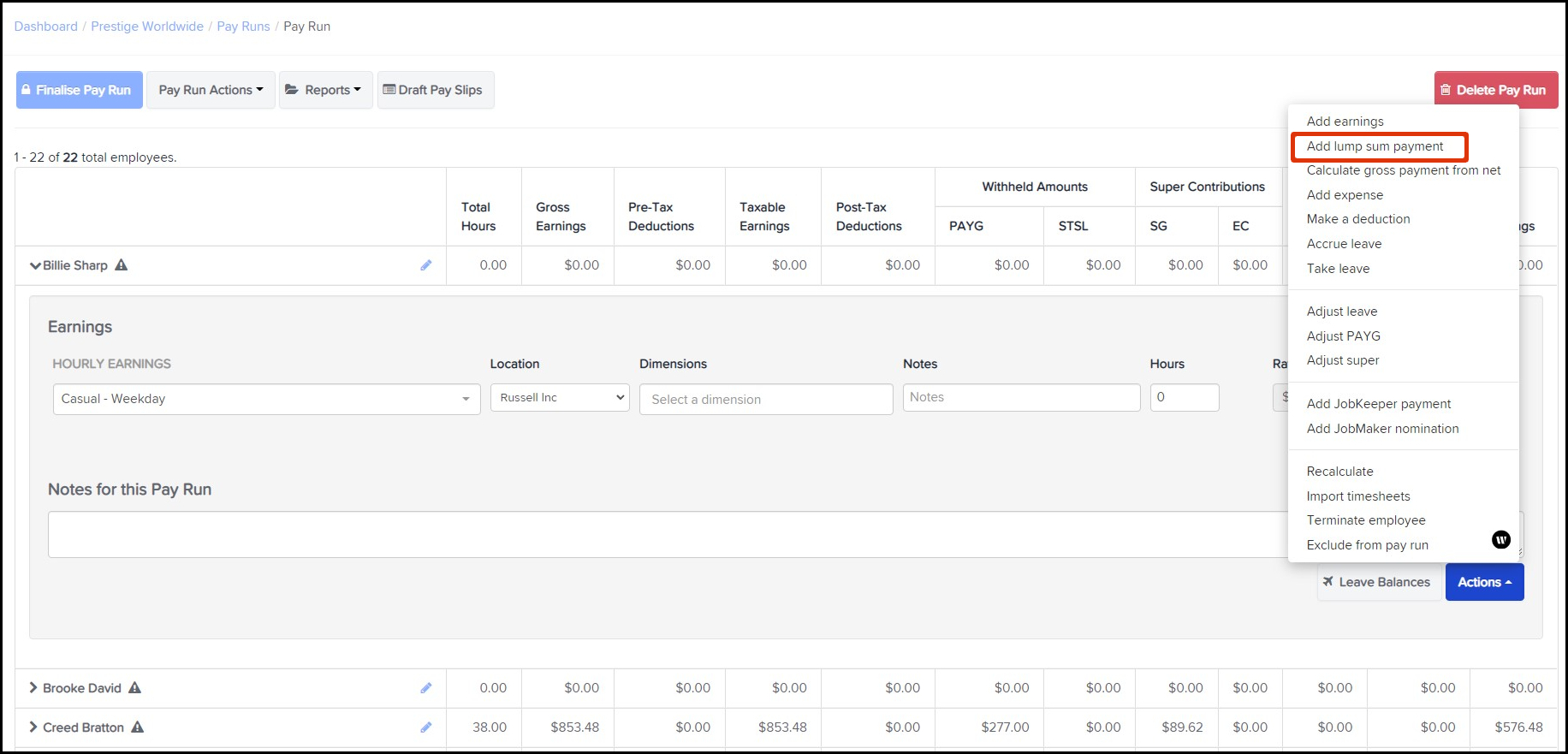This screenshot has width=1568, height=754.
Task: Click the warning icon beside Creed Bratton
Action: click(x=138, y=727)
